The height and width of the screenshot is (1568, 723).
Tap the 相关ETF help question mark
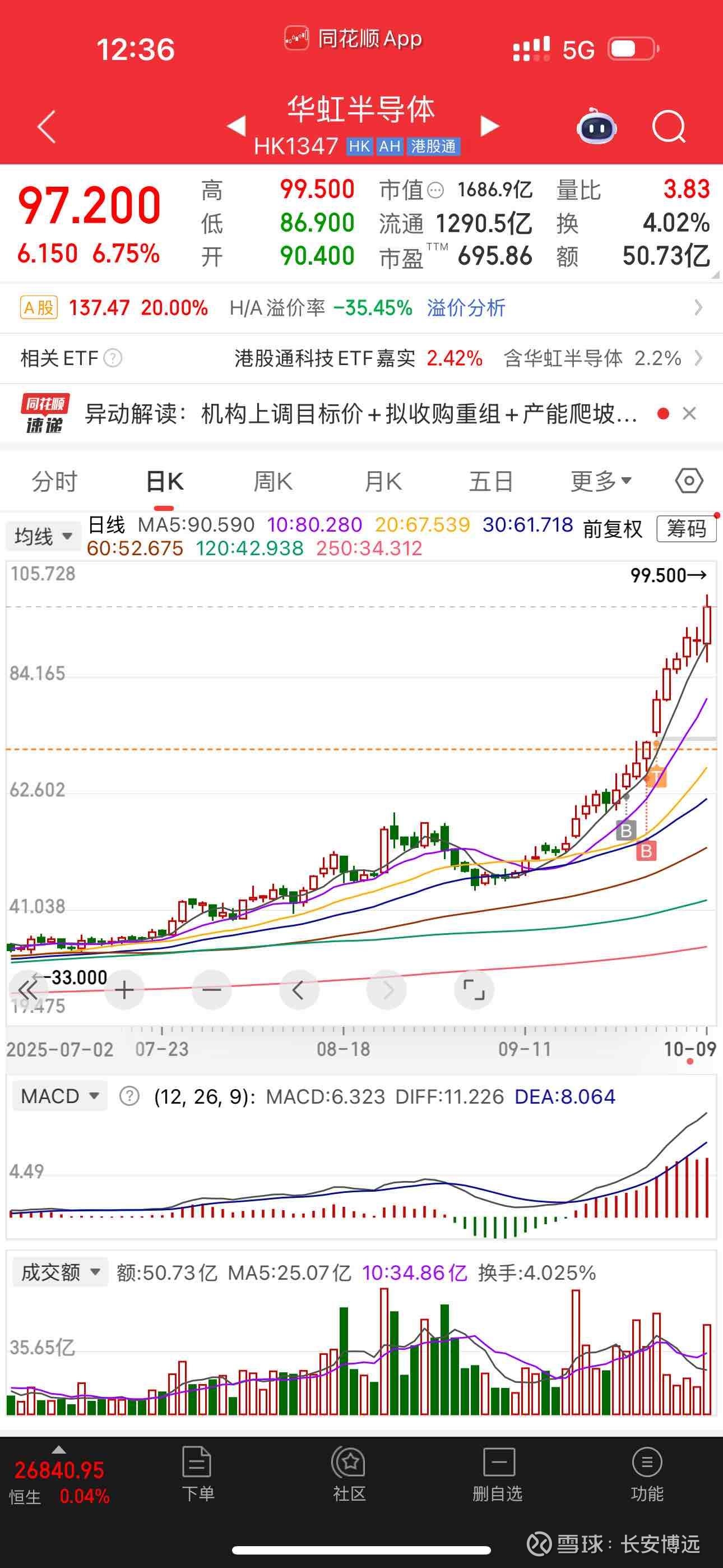click(113, 358)
